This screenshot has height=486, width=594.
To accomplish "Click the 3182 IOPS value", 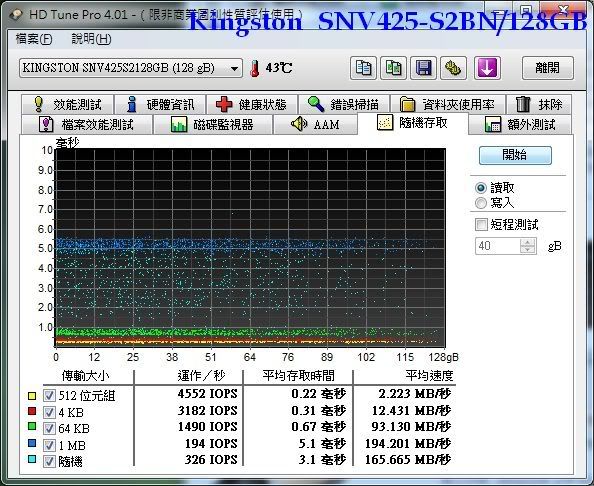I will click(x=208, y=411).
